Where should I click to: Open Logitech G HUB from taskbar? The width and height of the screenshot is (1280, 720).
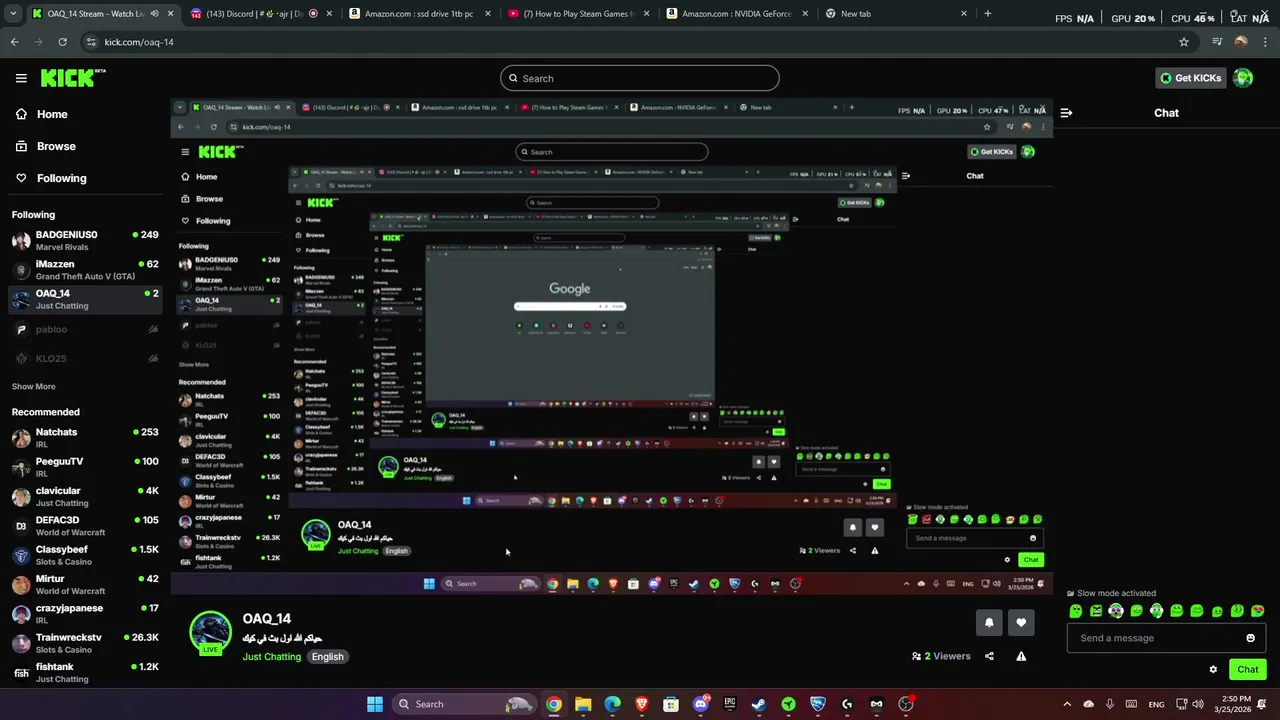pos(847,704)
